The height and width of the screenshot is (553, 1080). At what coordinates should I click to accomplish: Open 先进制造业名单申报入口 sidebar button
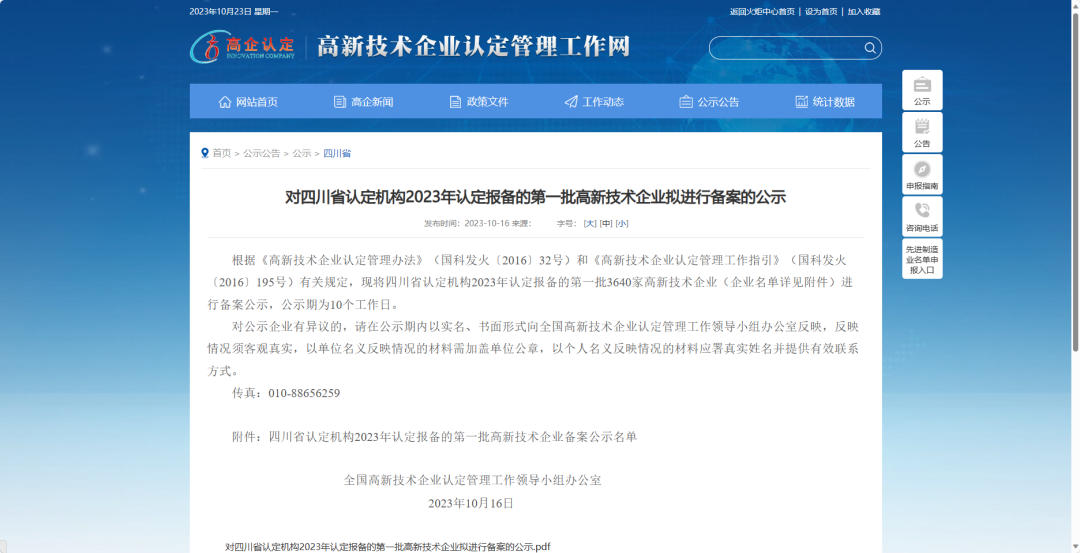922,259
